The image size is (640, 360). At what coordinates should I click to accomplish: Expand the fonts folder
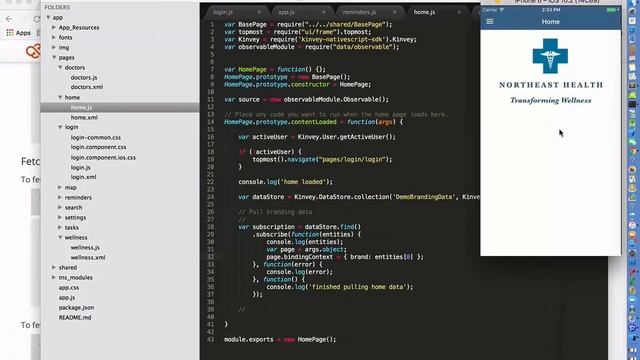click(x=54, y=37)
